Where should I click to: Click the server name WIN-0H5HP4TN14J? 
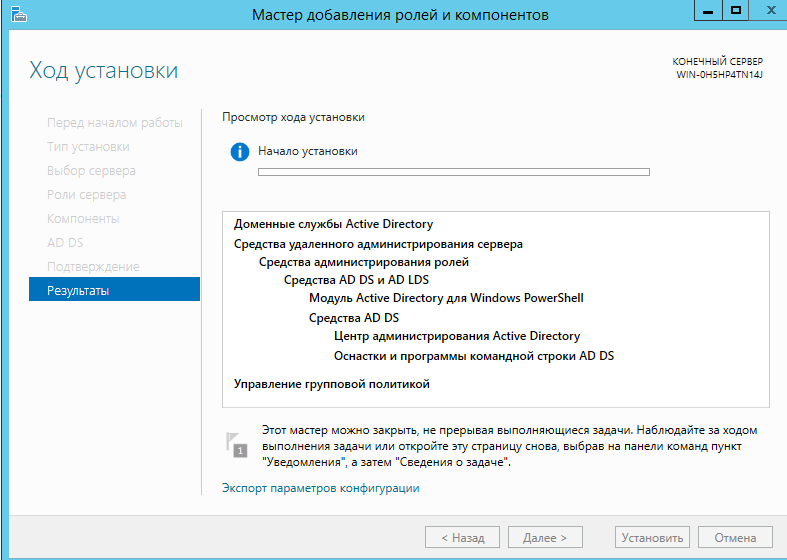pos(719,75)
